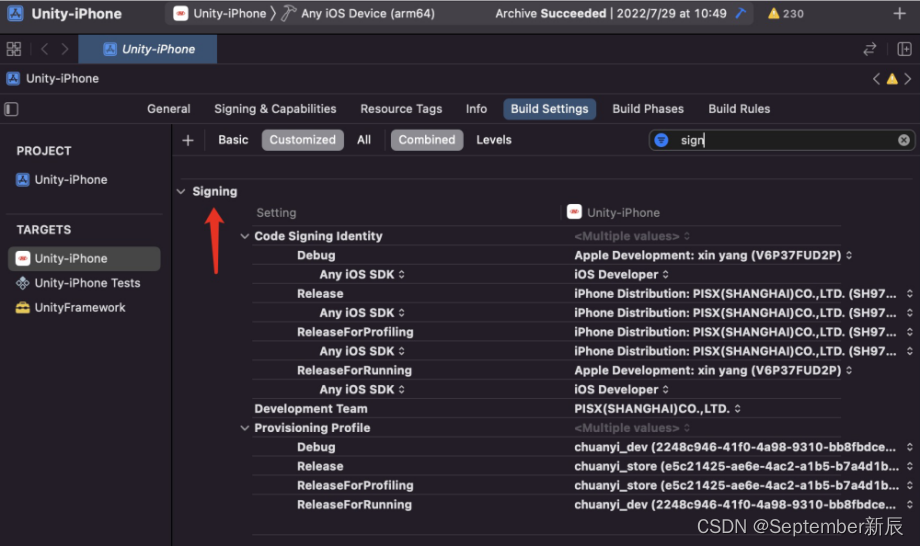This screenshot has width=920, height=547.
Task: Change Release provisioning profile chuanyi_store
Action: [x=743, y=467]
